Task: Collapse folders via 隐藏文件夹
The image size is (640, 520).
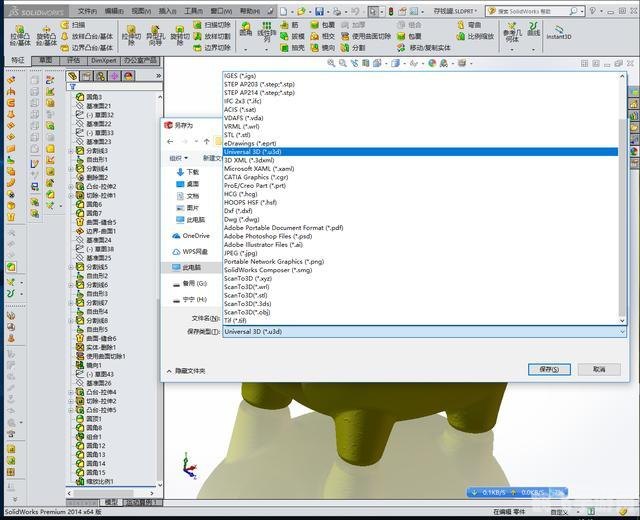Action: (186, 370)
